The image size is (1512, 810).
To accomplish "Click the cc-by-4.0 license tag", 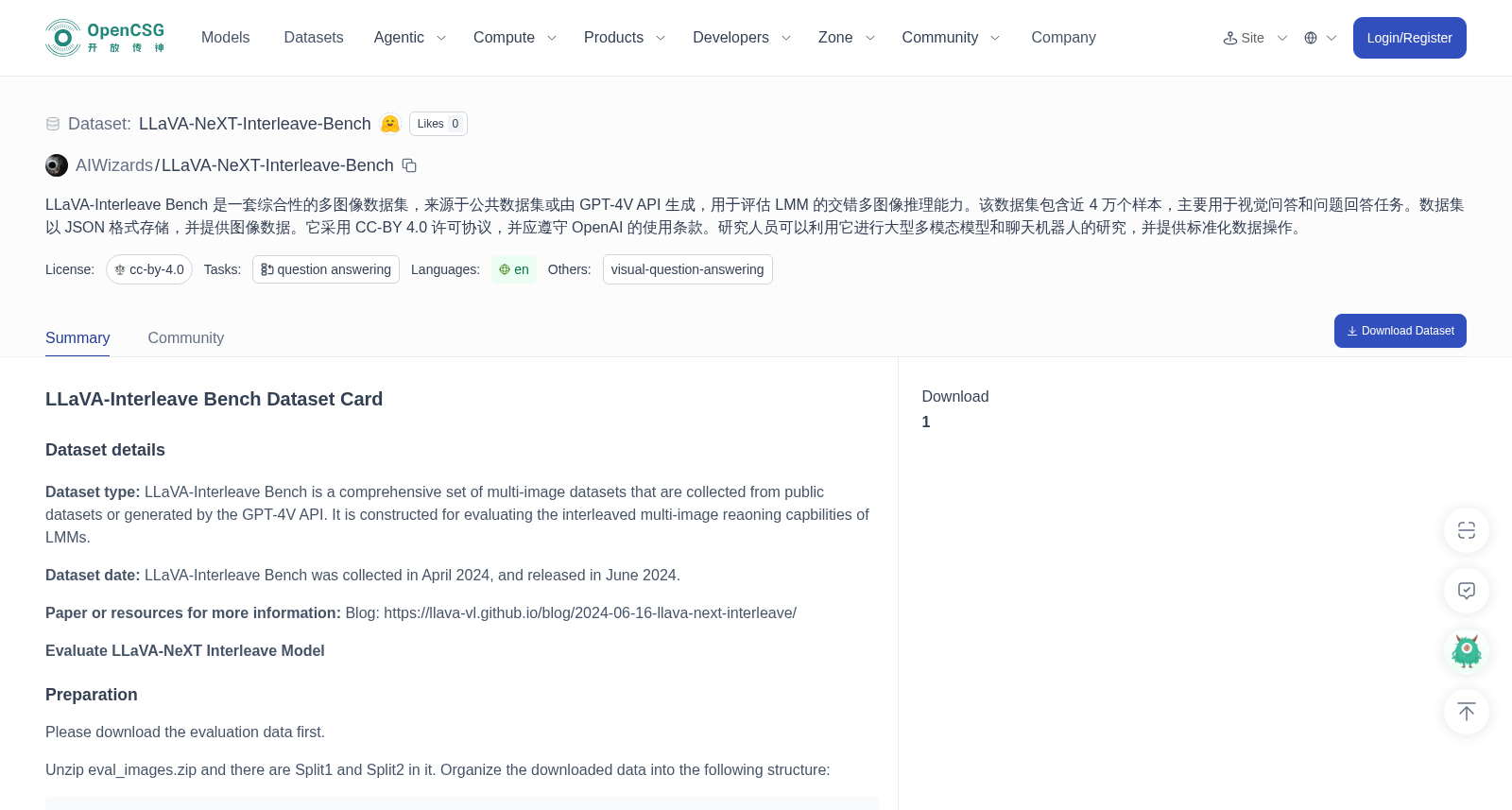I will pos(149,269).
